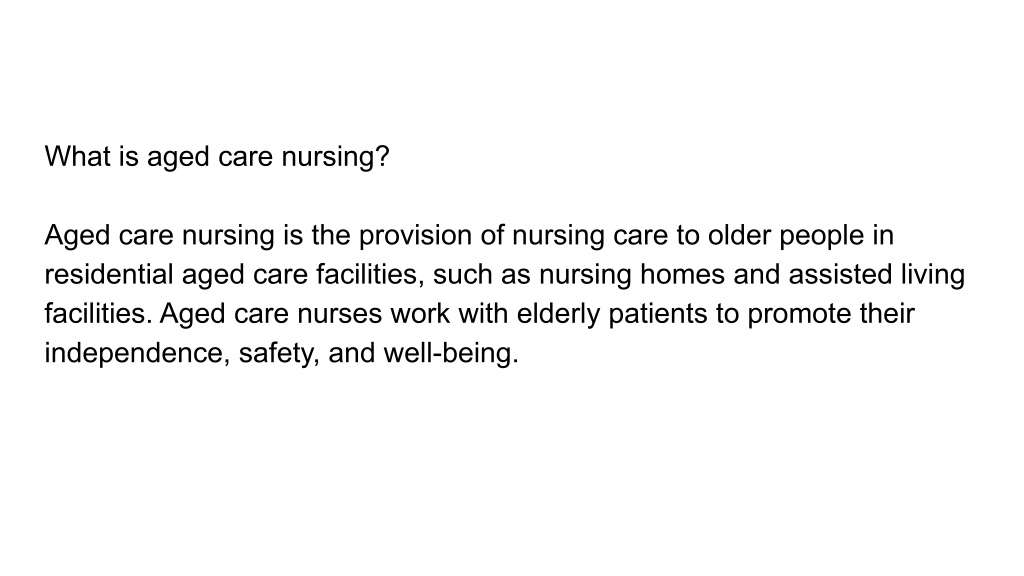1024x576 pixels.
Task: Click the word 'people' in the first line
Action: tap(822, 236)
